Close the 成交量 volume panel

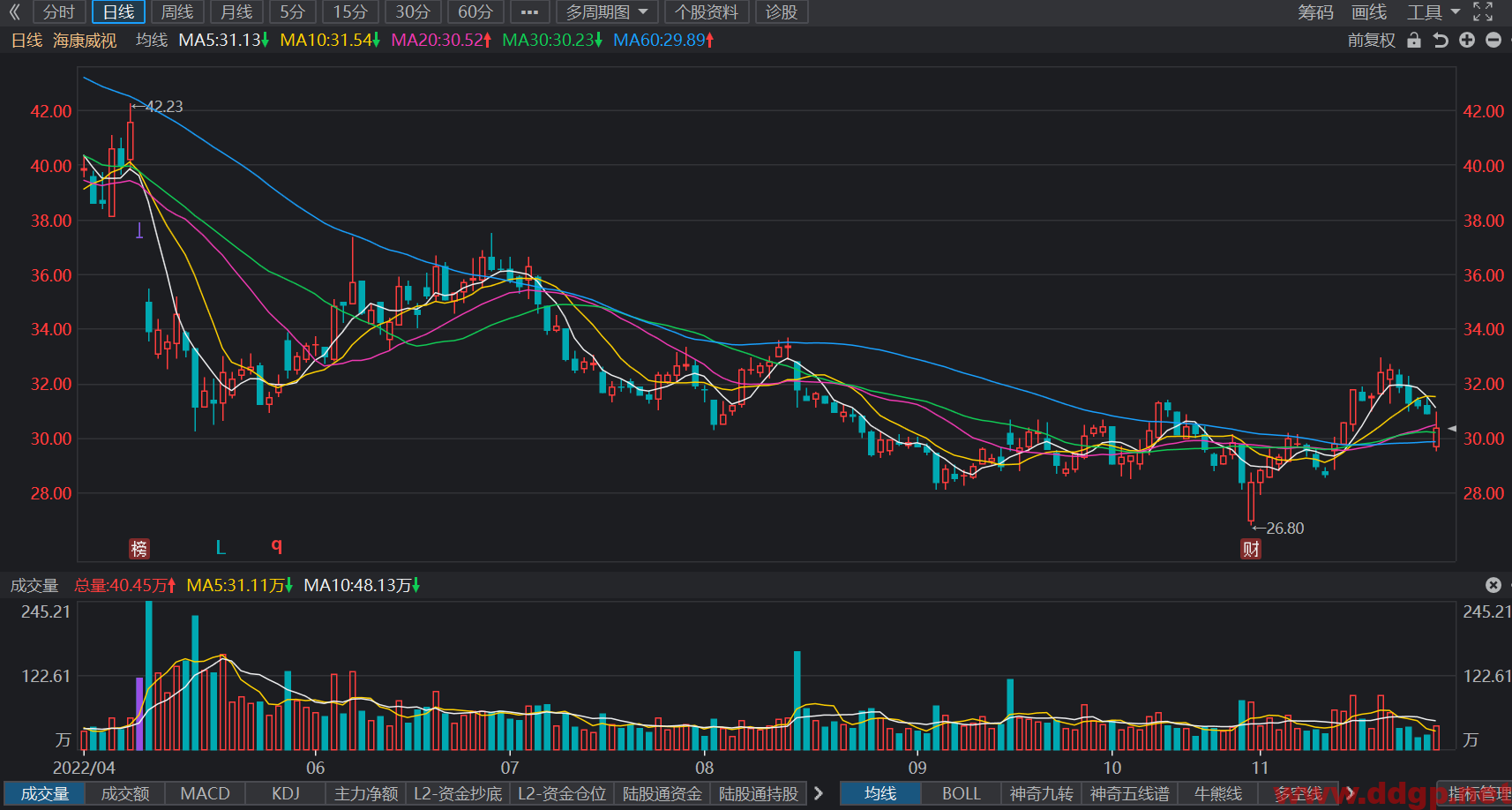tap(1493, 585)
